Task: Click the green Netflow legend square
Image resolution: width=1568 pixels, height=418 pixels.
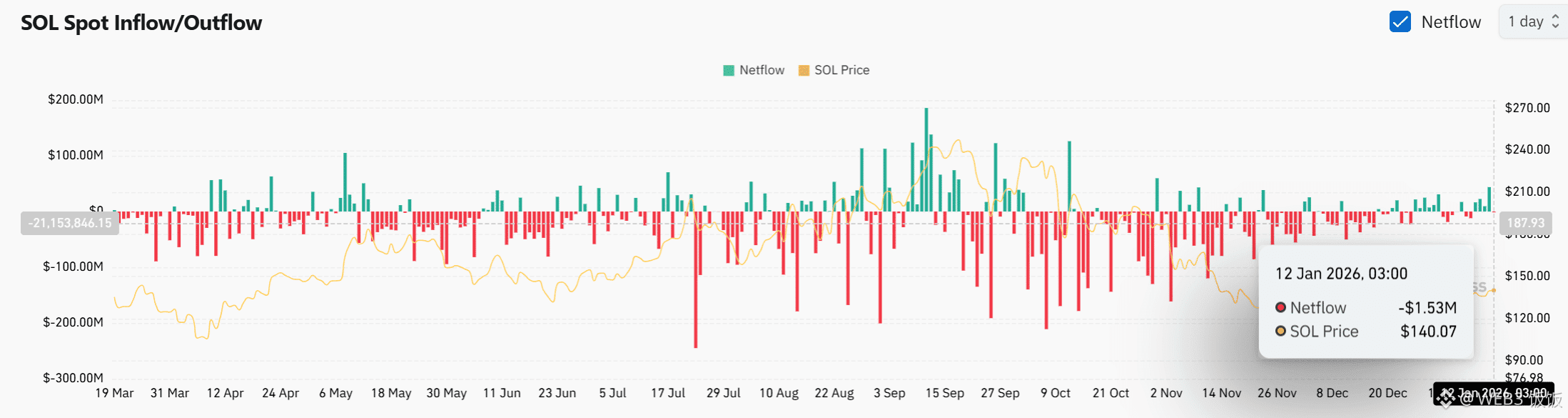Action: click(729, 70)
